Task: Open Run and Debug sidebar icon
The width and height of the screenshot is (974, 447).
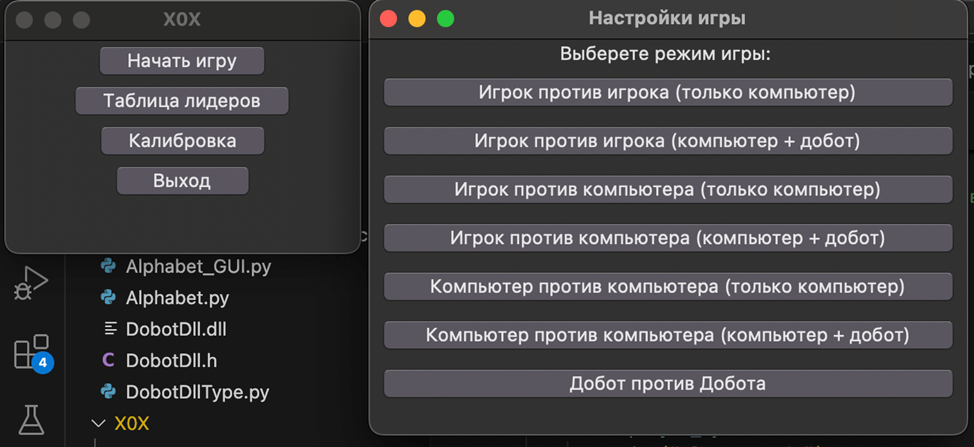Action: pyautogui.click(x=31, y=284)
